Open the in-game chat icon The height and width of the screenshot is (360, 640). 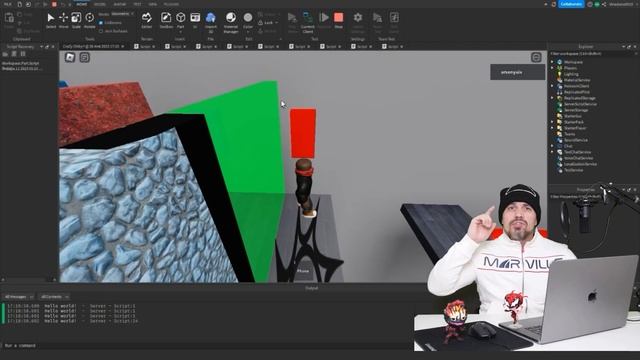(x=84, y=57)
